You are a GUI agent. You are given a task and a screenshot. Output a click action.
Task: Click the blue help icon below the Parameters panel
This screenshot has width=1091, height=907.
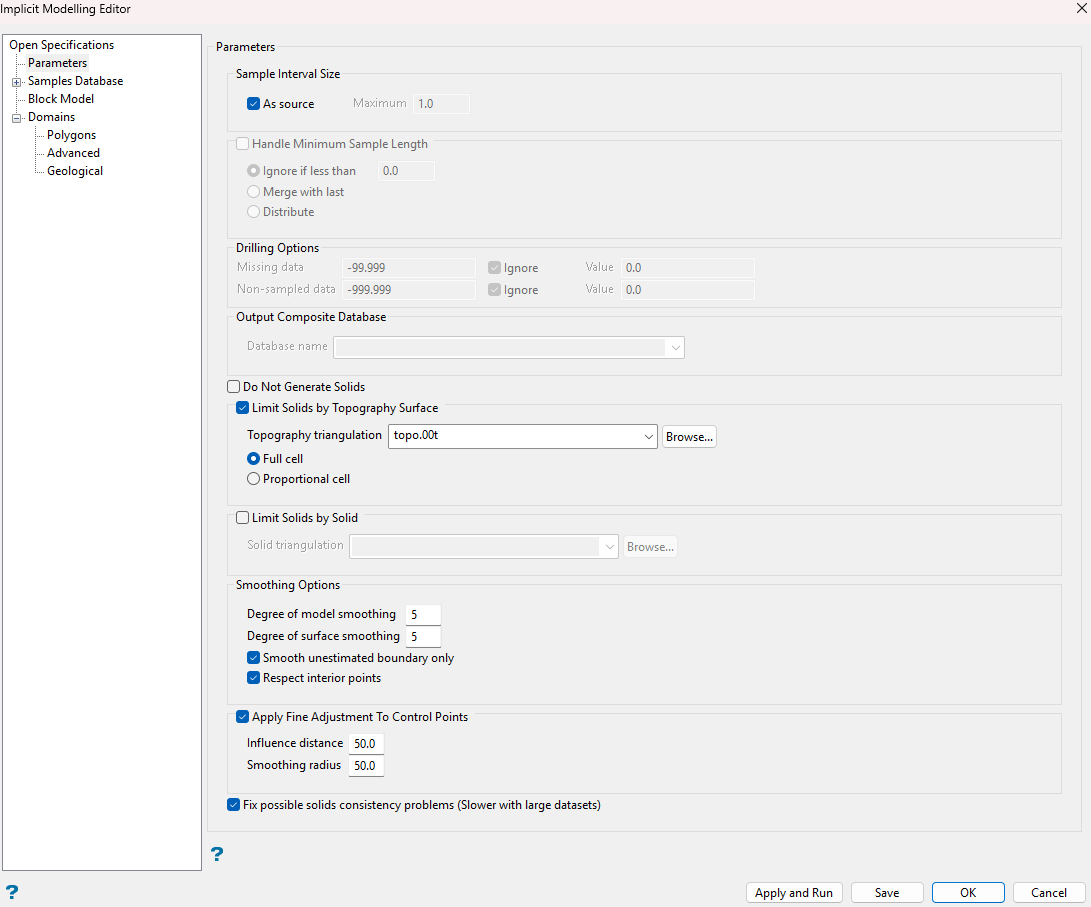pos(217,853)
